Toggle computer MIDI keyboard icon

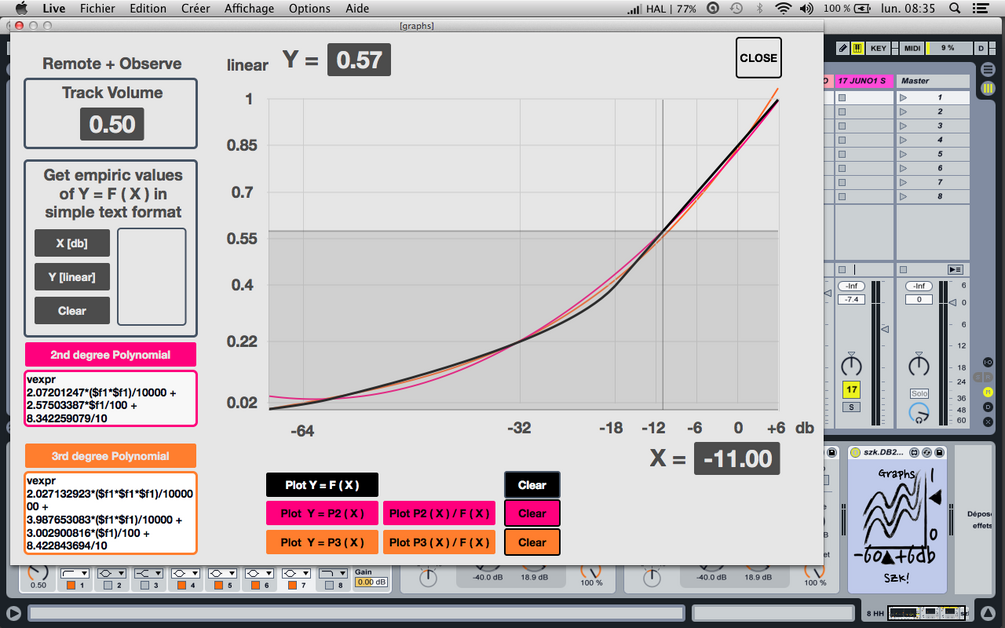pos(857,48)
